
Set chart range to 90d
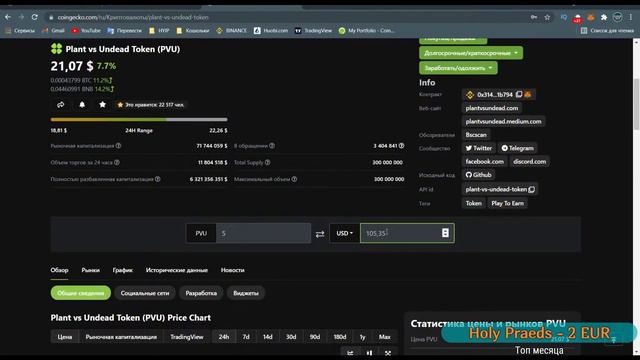click(315, 337)
